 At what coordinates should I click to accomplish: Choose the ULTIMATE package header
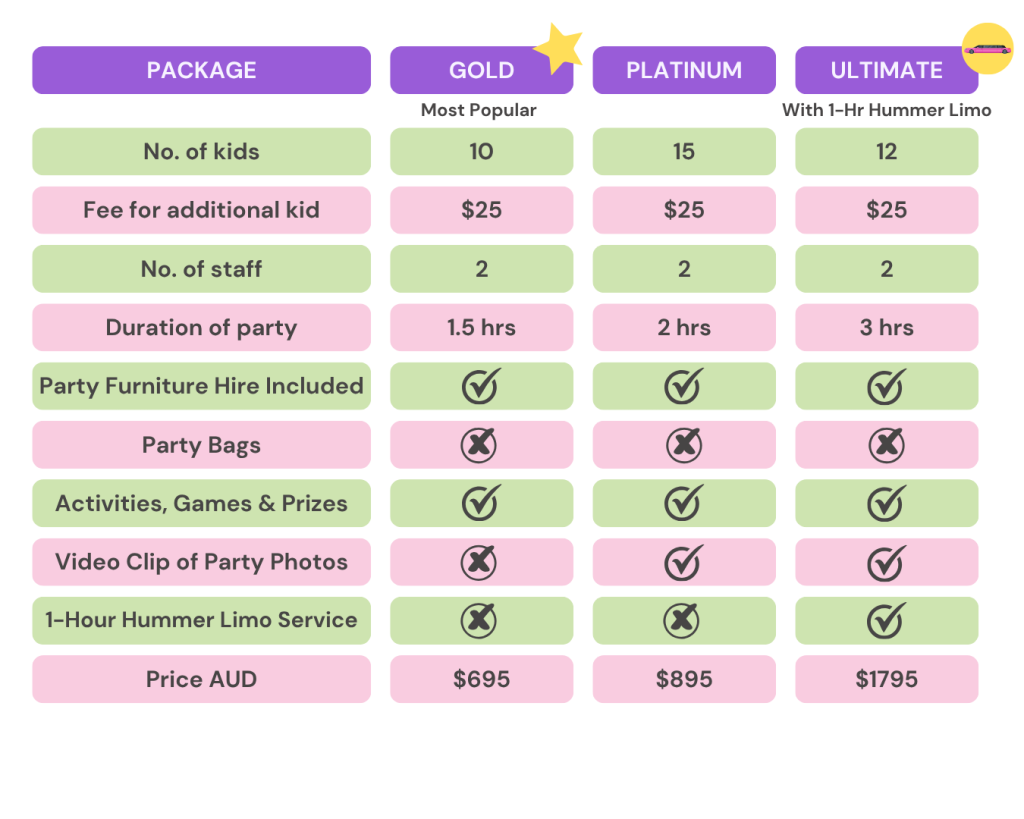point(886,70)
